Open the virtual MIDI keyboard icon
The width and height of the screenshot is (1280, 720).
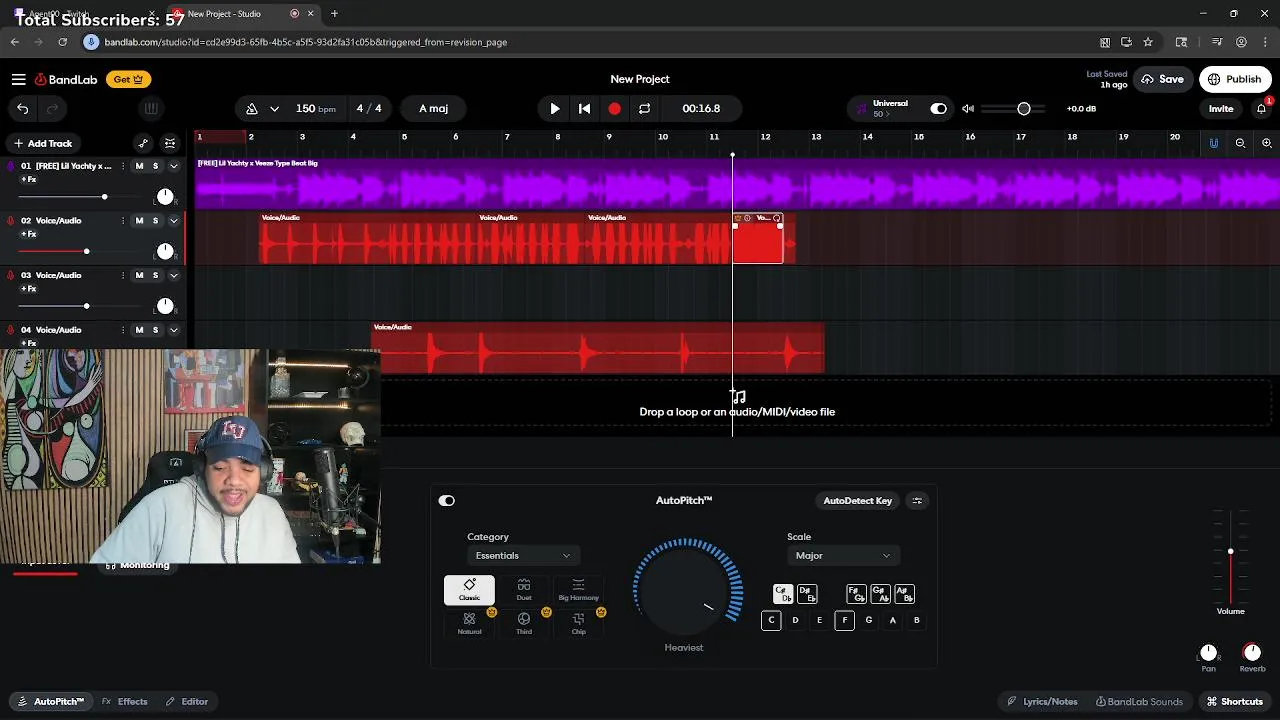tap(150, 108)
